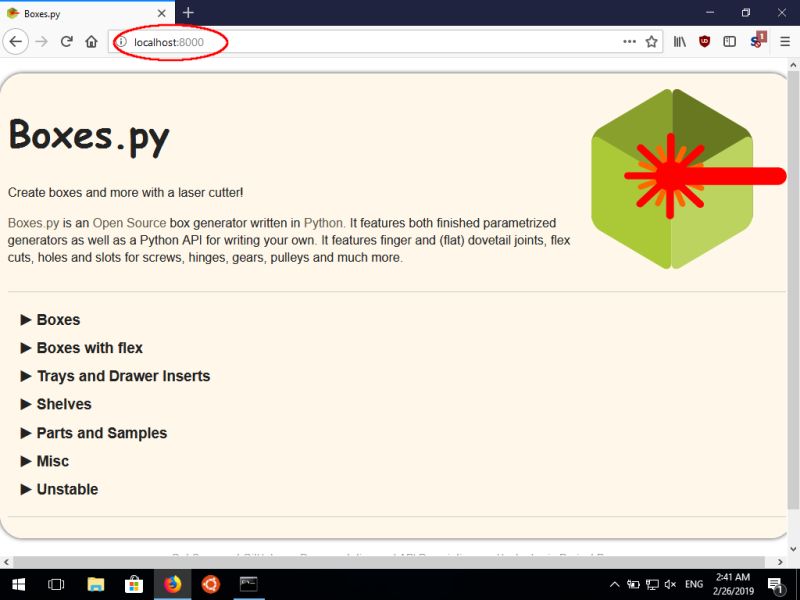Launch Ubuntu from the taskbar
The width and height of the screenshot is (800, 600).
[209, 583]
